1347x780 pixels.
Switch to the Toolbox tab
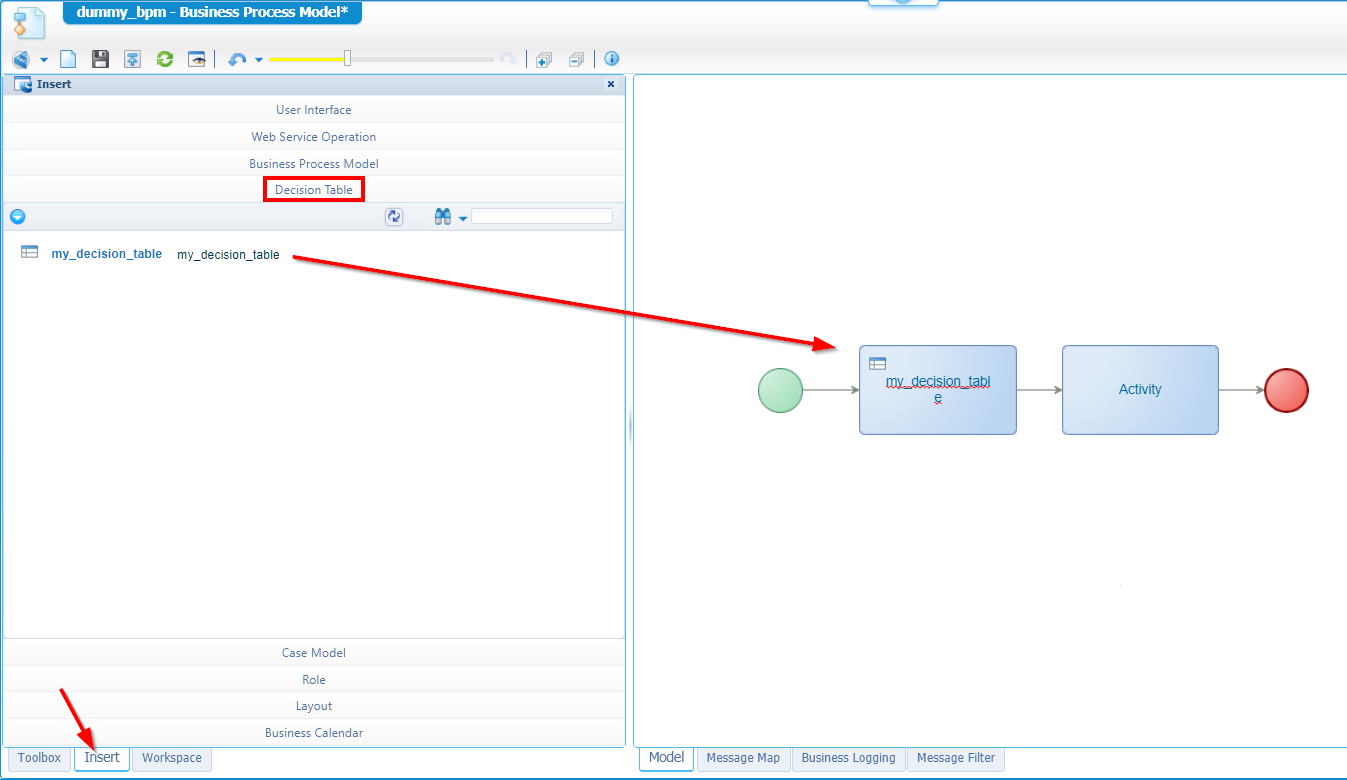tap(38, 758)
